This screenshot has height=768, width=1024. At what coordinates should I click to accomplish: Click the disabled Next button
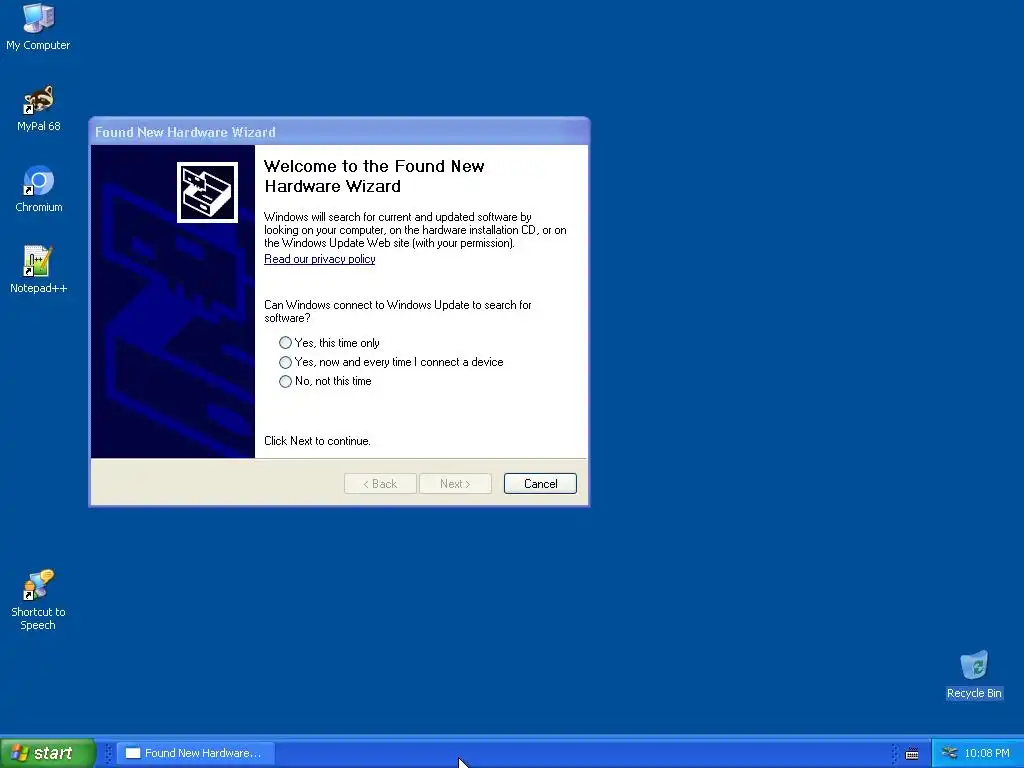click(x=455, y=484)
